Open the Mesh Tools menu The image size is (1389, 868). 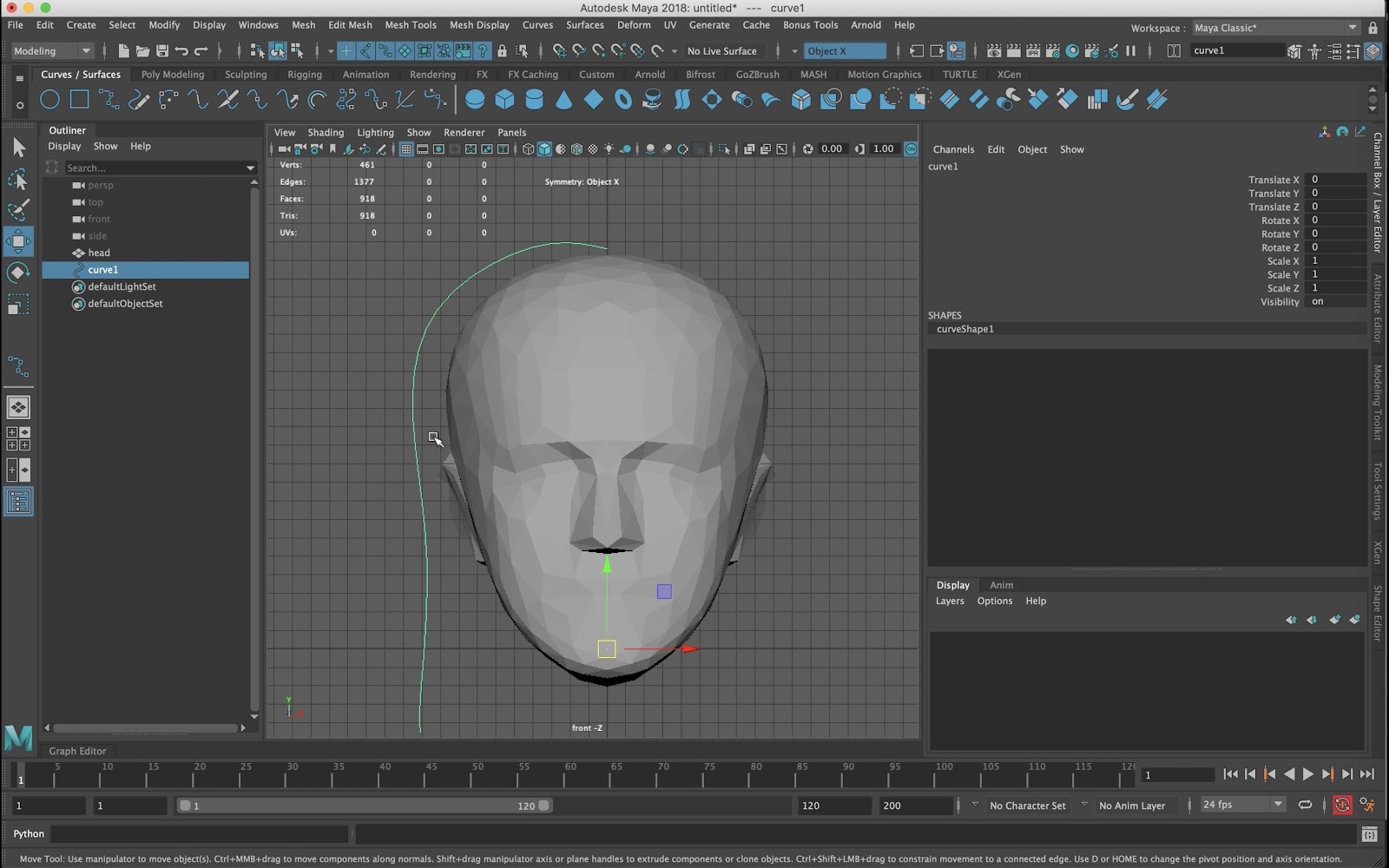(410, 25)
